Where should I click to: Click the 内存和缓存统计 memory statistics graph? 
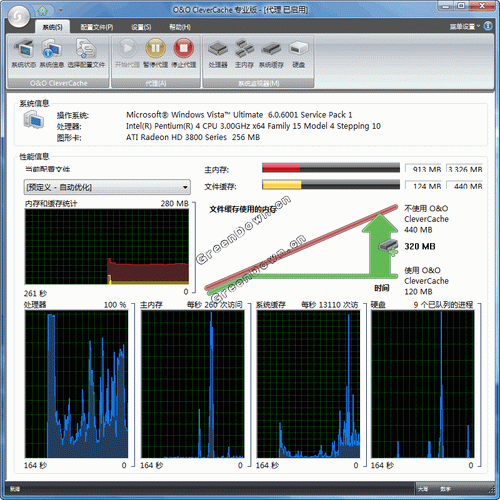coord(107,247)
